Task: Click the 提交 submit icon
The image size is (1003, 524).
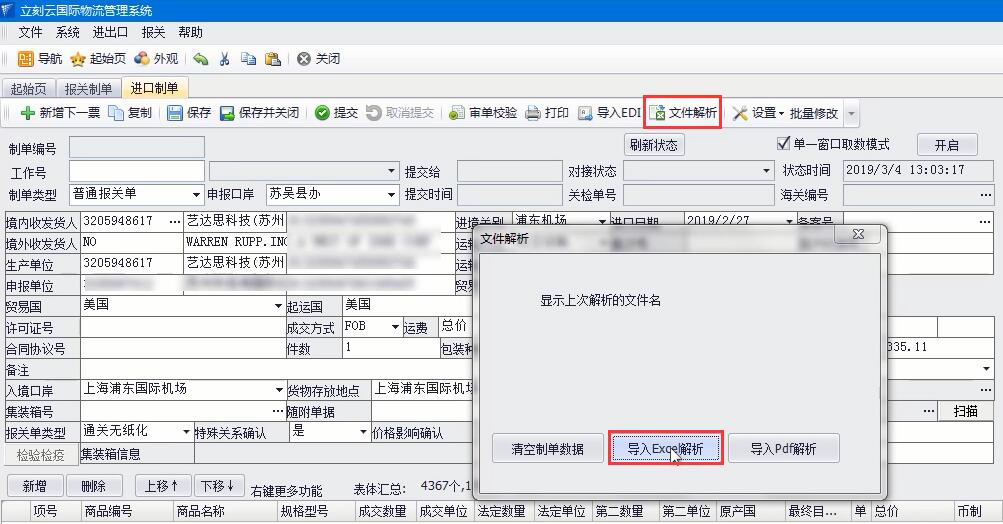Action: click(322, 113)
